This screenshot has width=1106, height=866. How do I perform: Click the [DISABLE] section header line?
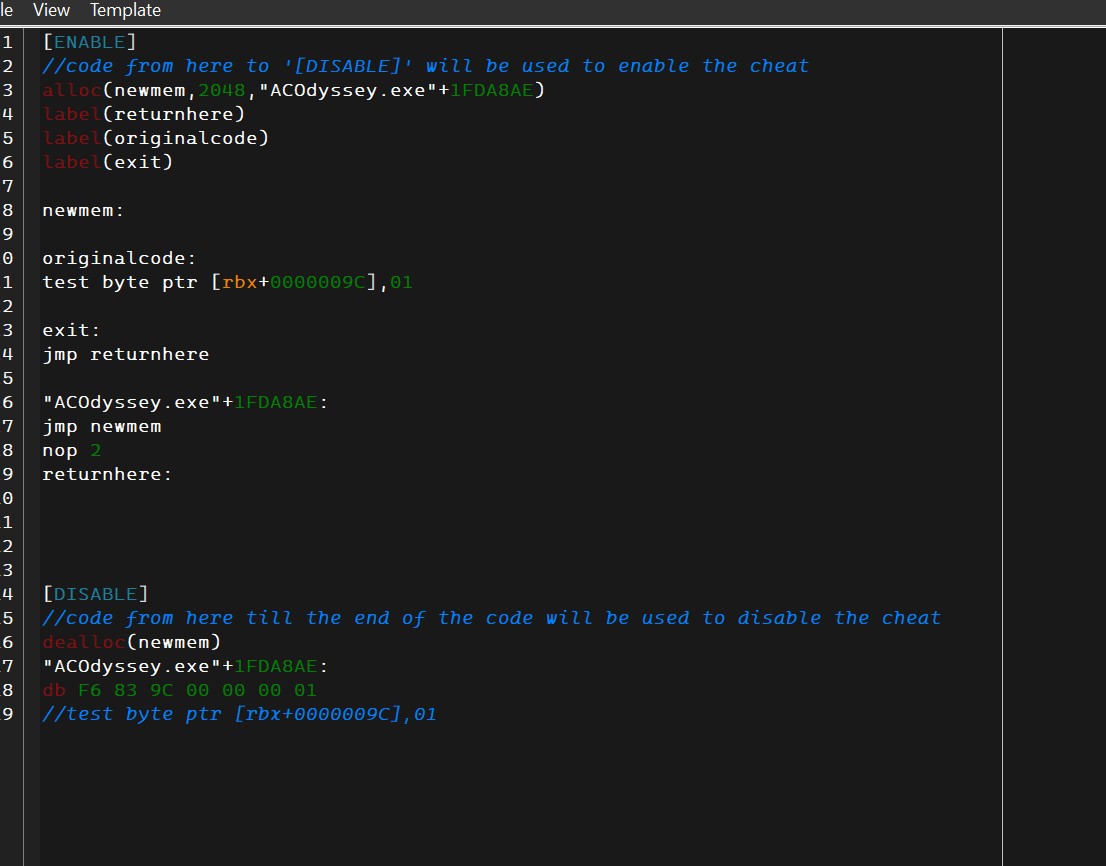pos(95,594)
